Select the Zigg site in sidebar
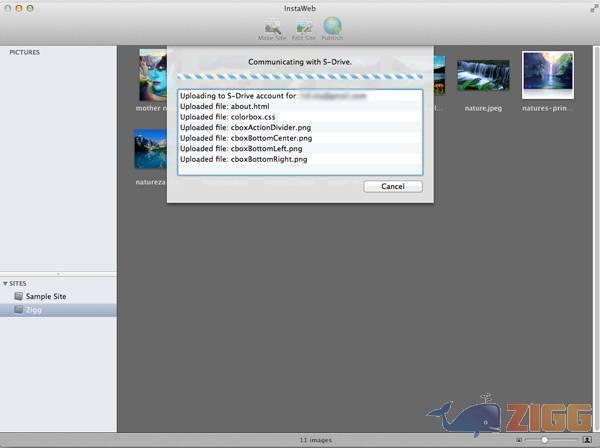Viewport: 600px width, 448px height. point(58,310)
